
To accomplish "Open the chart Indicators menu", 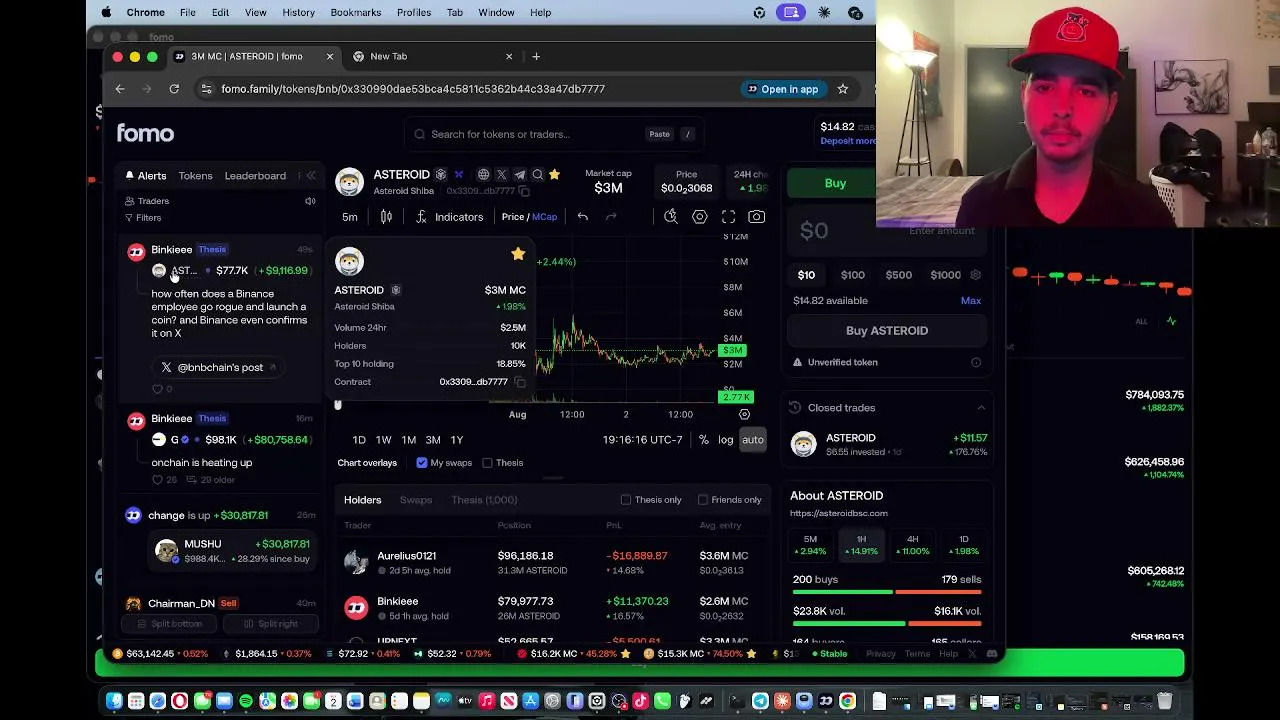I will point(450,217).
